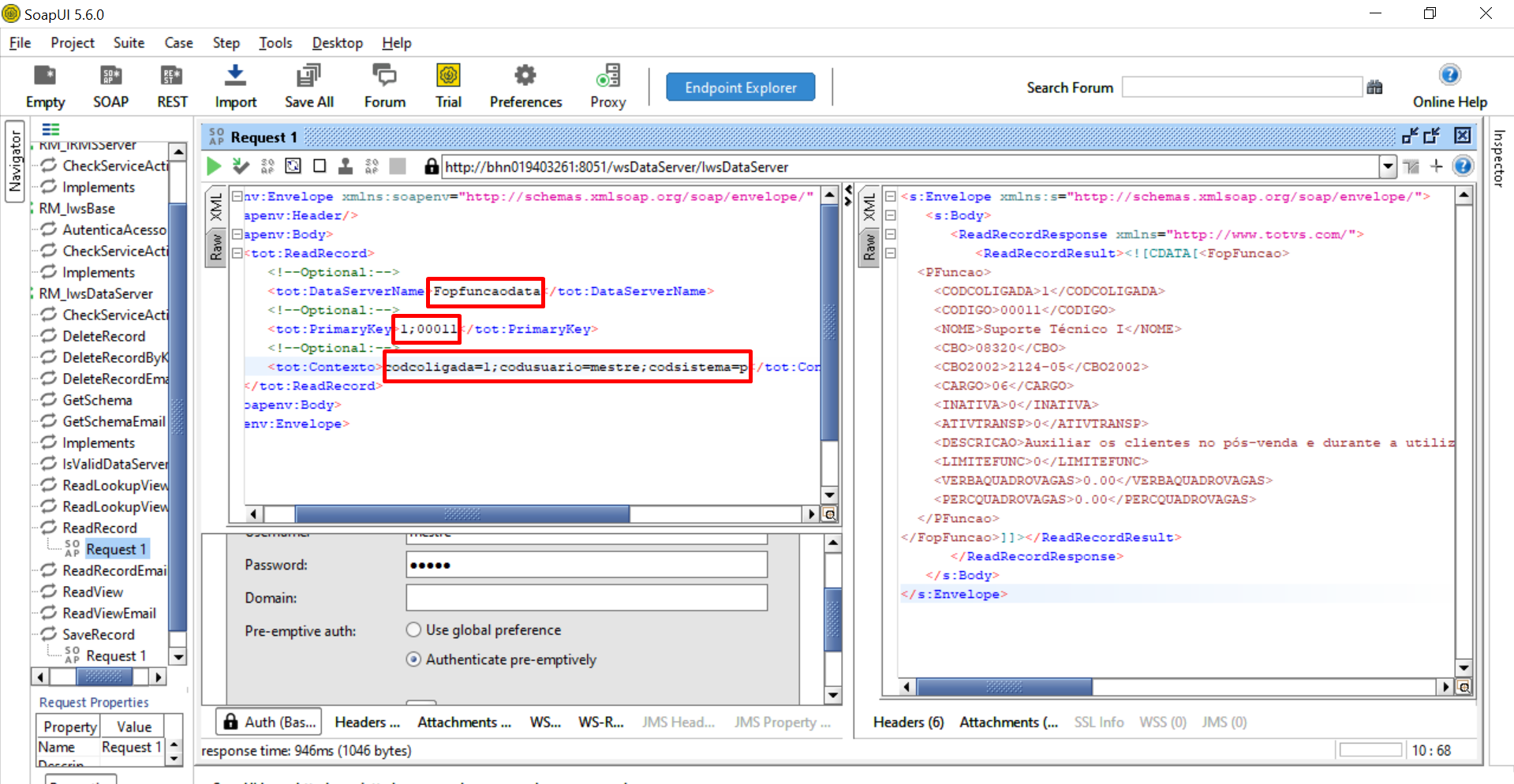The width and height of the screenshot is (1514, 784).
Task: Switch to response Raw view tab
Action: tap(869, 247)
